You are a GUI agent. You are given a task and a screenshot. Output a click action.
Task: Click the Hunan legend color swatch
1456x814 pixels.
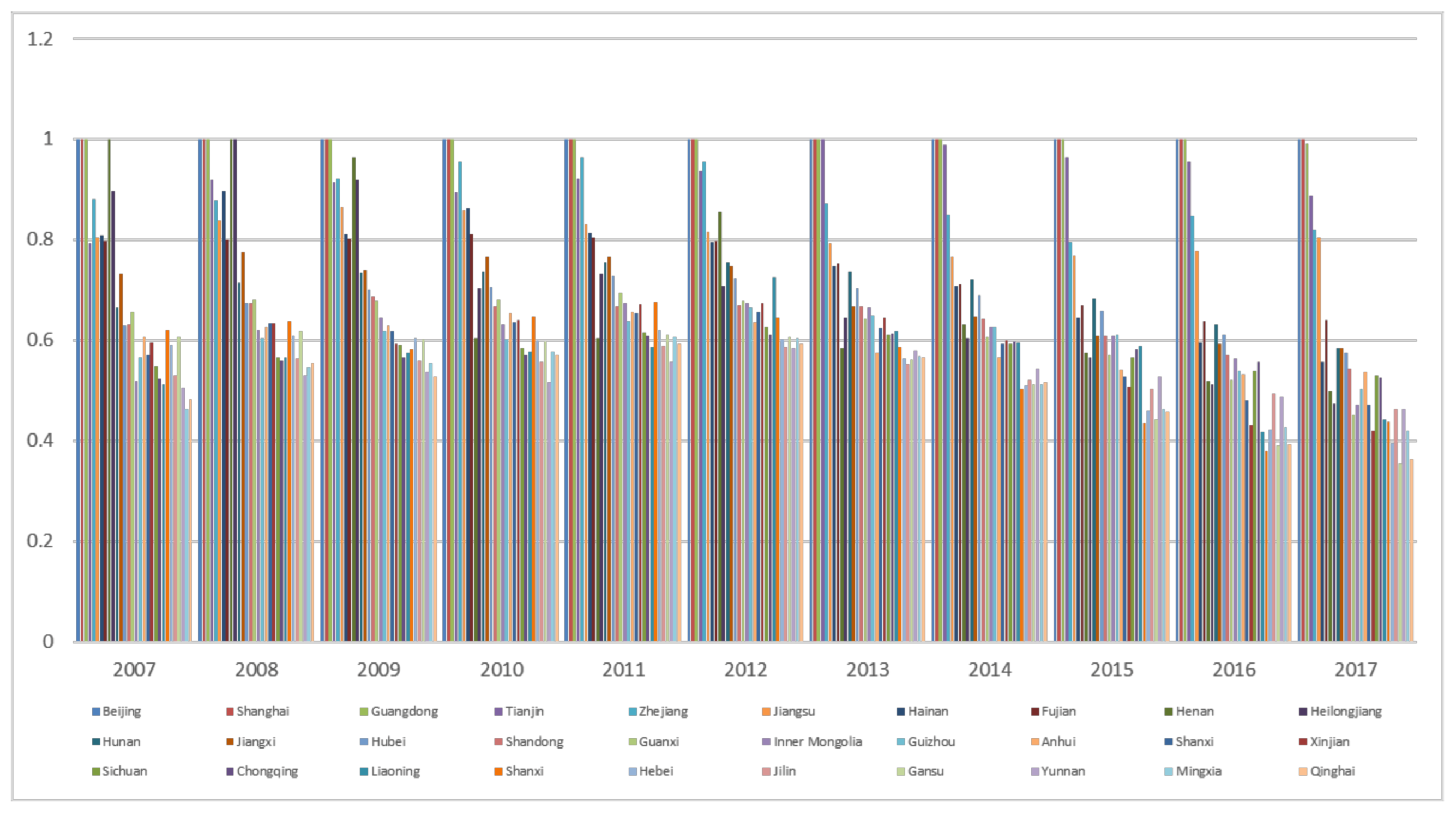(95, 741)
